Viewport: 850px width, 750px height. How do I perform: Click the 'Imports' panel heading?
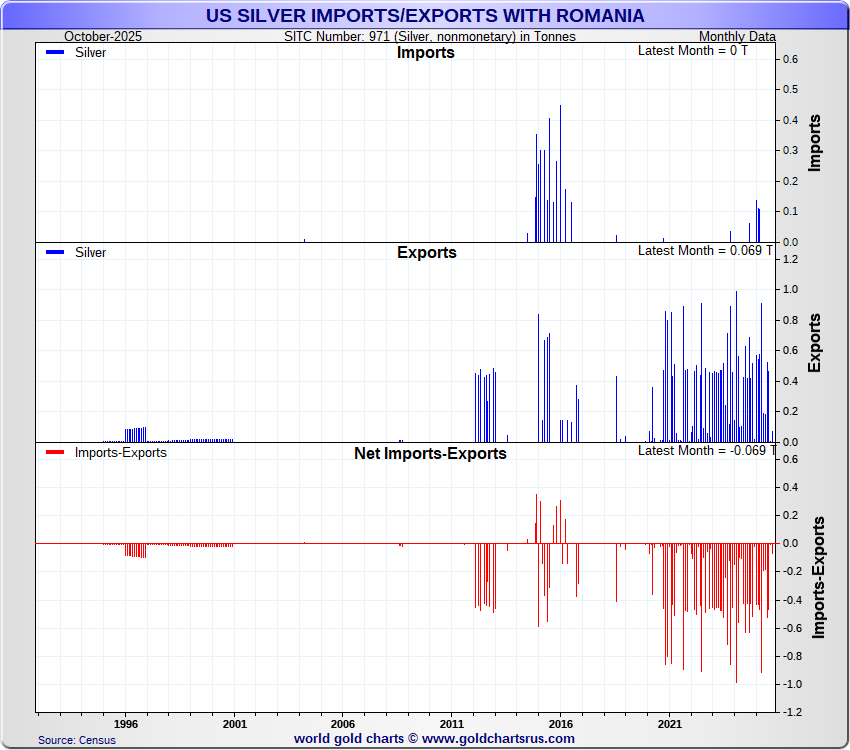pyautogui.click(x=426, y=53)
